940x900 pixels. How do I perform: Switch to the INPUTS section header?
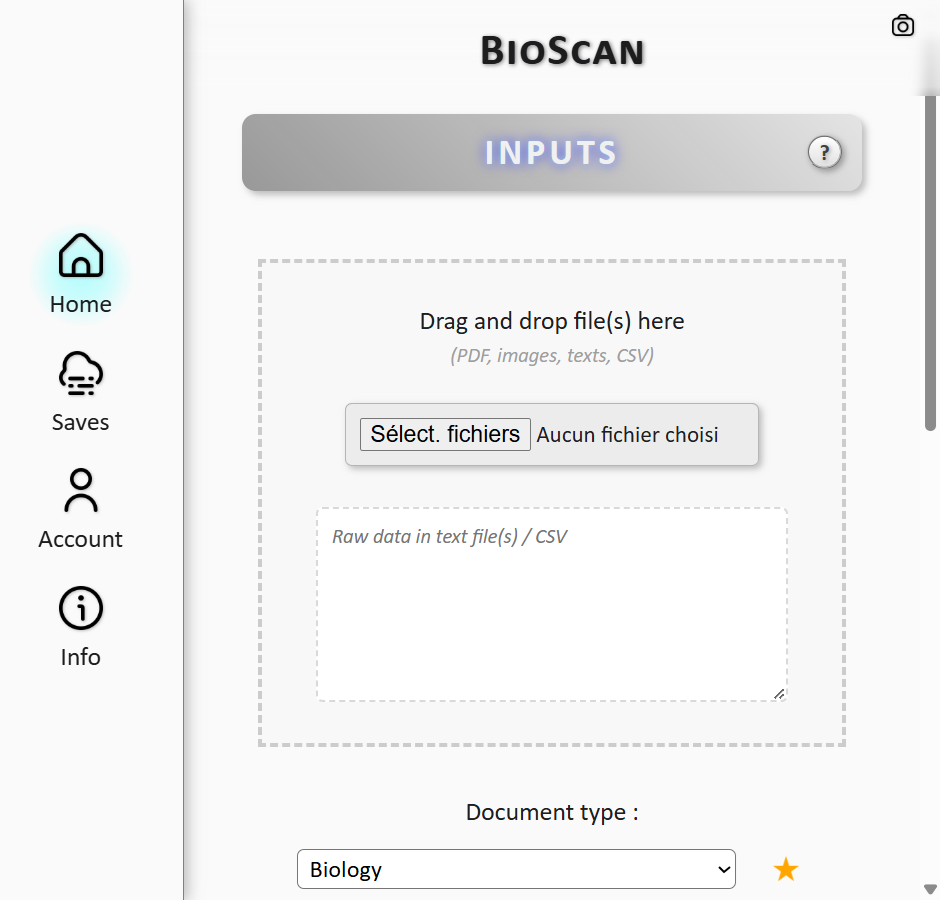[x=550, y=153]
